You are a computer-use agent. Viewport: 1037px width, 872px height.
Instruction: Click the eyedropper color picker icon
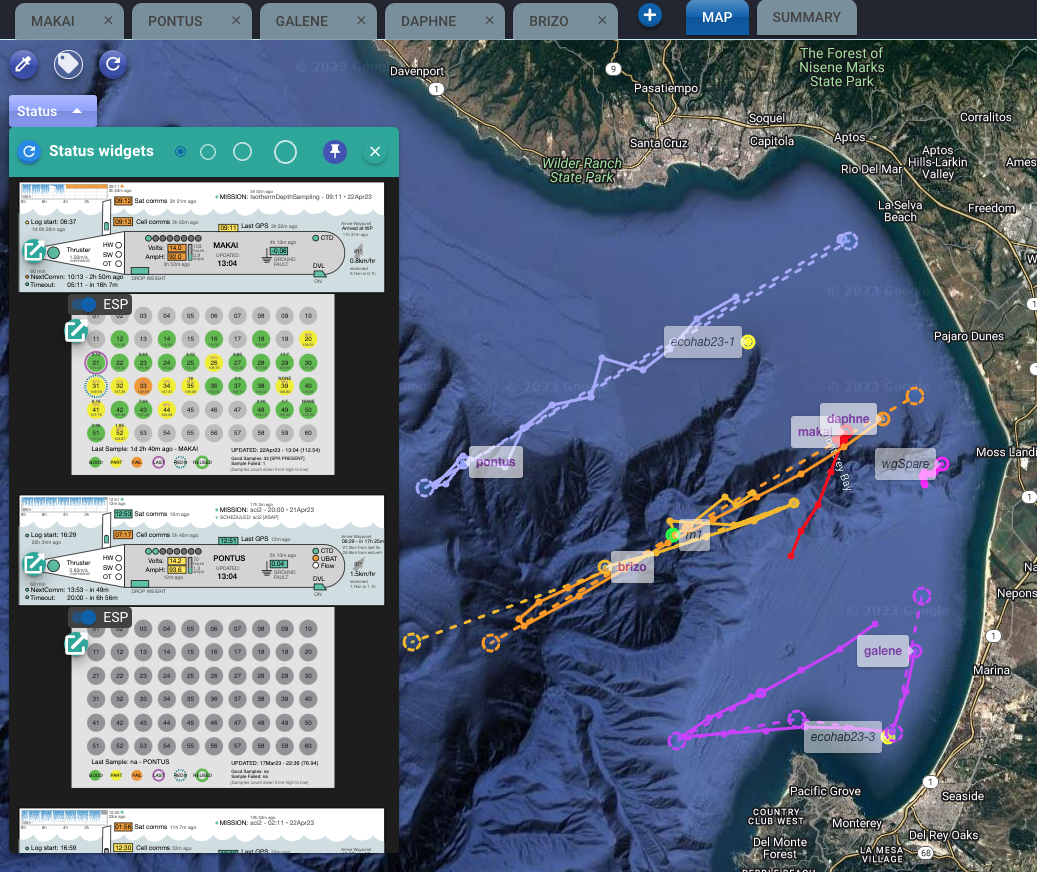(24, 65)
